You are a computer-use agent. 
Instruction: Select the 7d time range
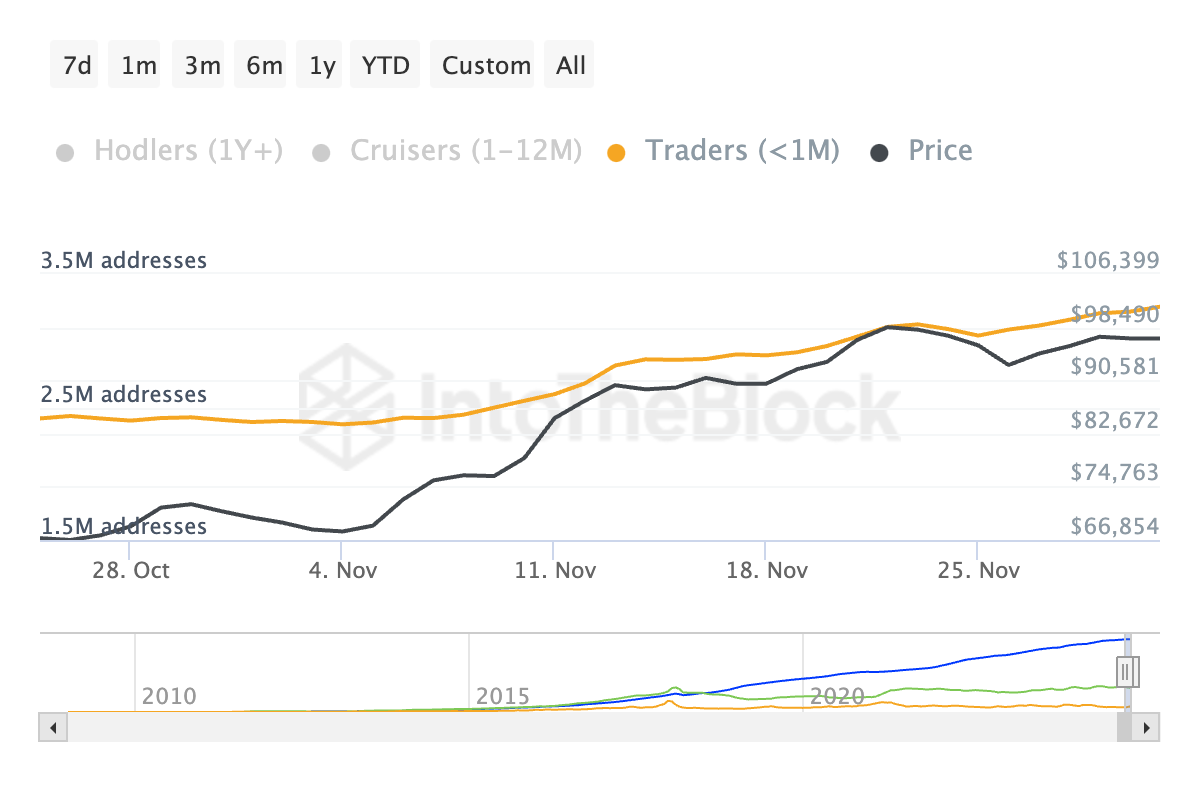(77, 66)
